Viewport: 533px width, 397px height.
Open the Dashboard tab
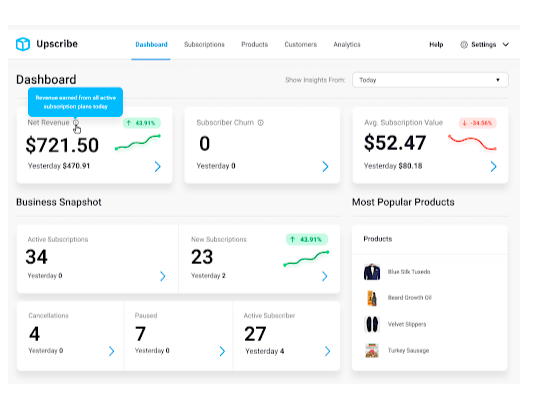(x=151, y=45)
